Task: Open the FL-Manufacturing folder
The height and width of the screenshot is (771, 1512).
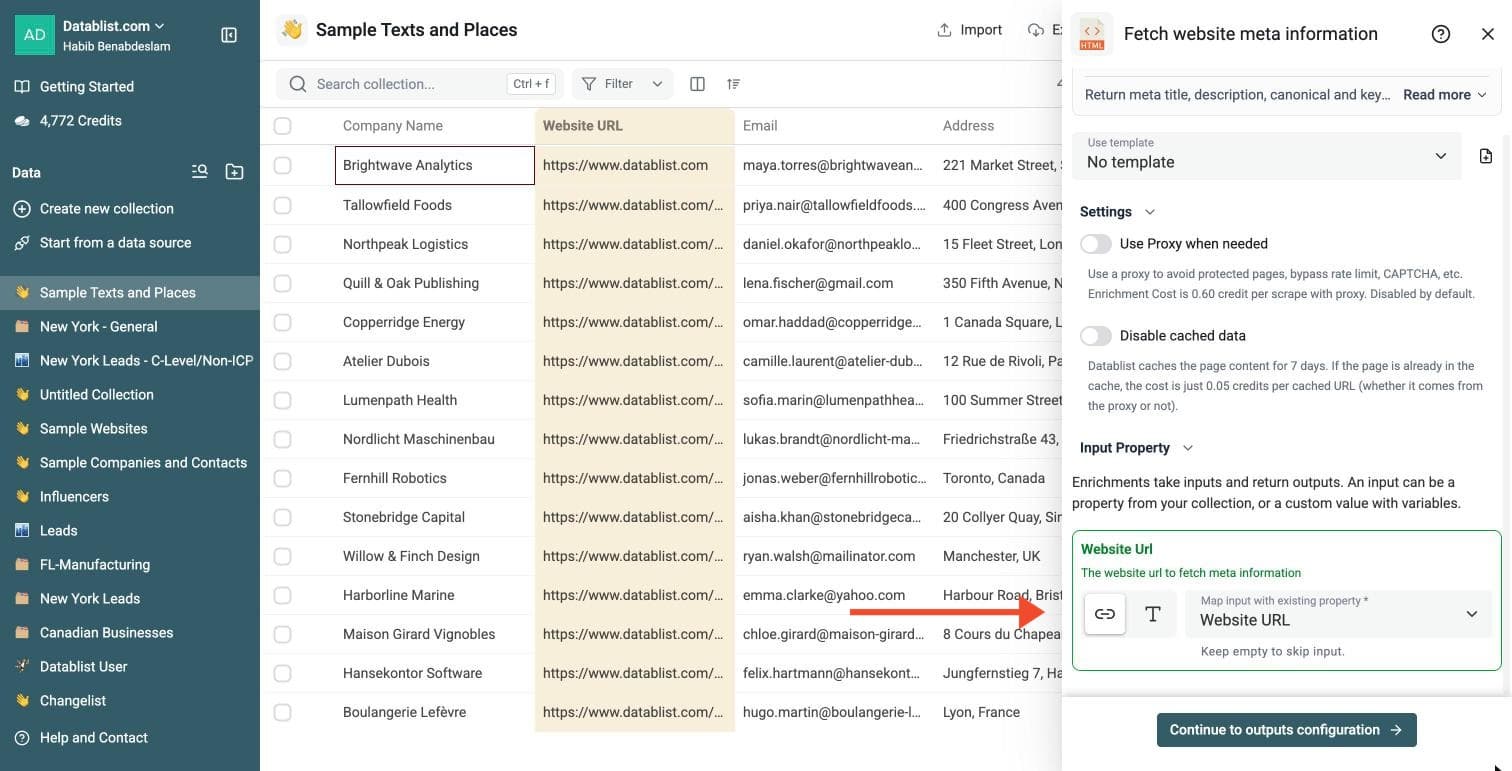Action: click(x=130, y=565)
